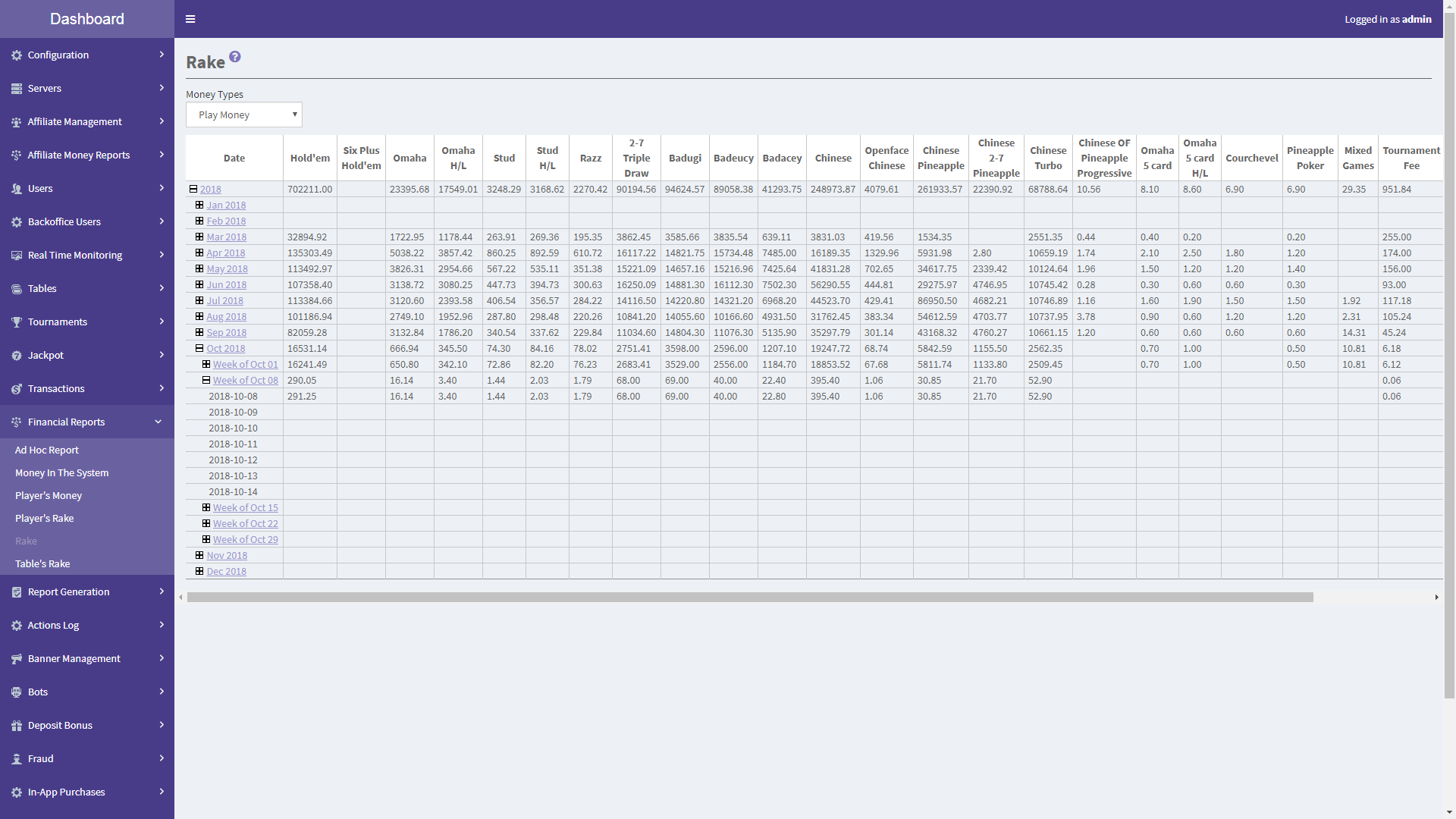Click the 702211.00 Hold'em total cell
The image size is (1456, 819).
(x=309, y=189)
